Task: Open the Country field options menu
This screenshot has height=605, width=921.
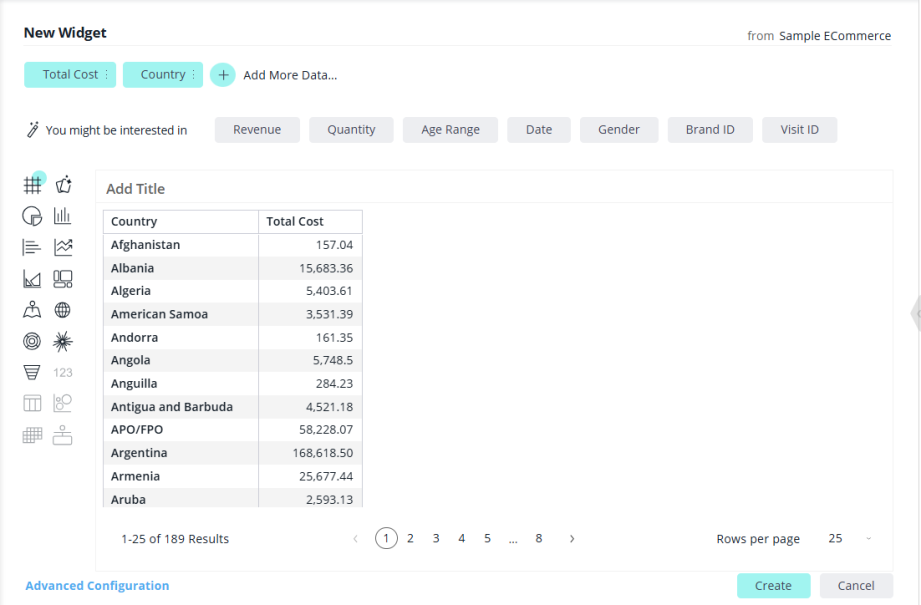Action: point(194,75)
